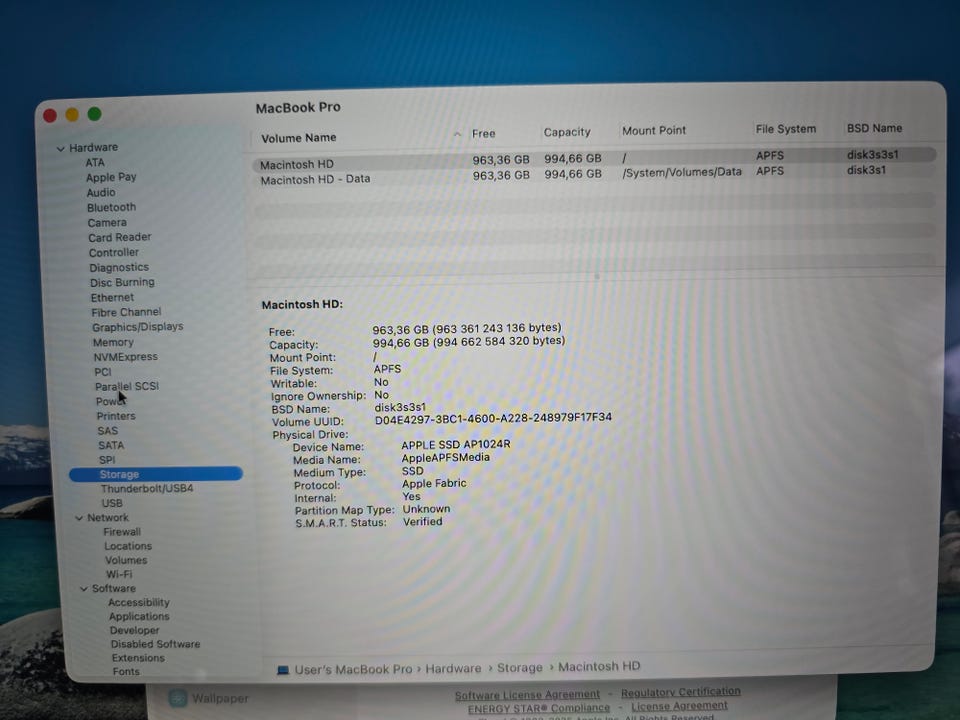Collapse the Software section chevron

click(x=84, y=589)
